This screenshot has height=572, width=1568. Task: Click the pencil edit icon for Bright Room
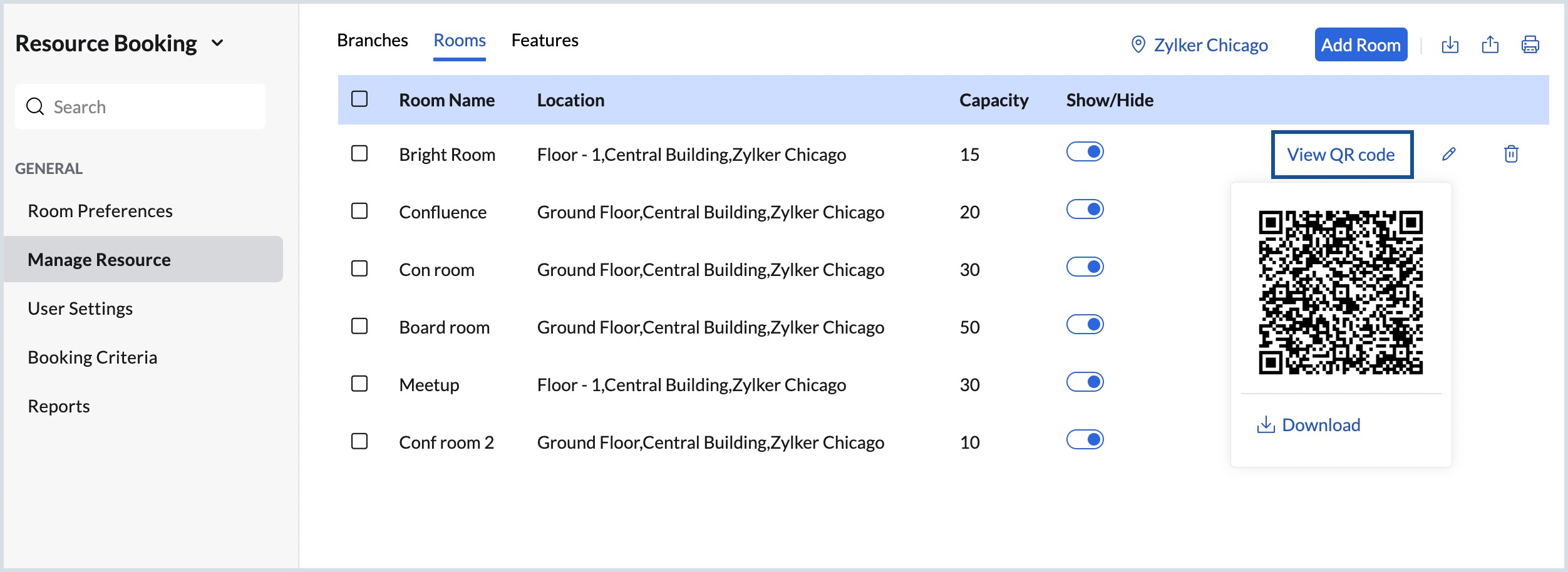[x=1448, y=154]
